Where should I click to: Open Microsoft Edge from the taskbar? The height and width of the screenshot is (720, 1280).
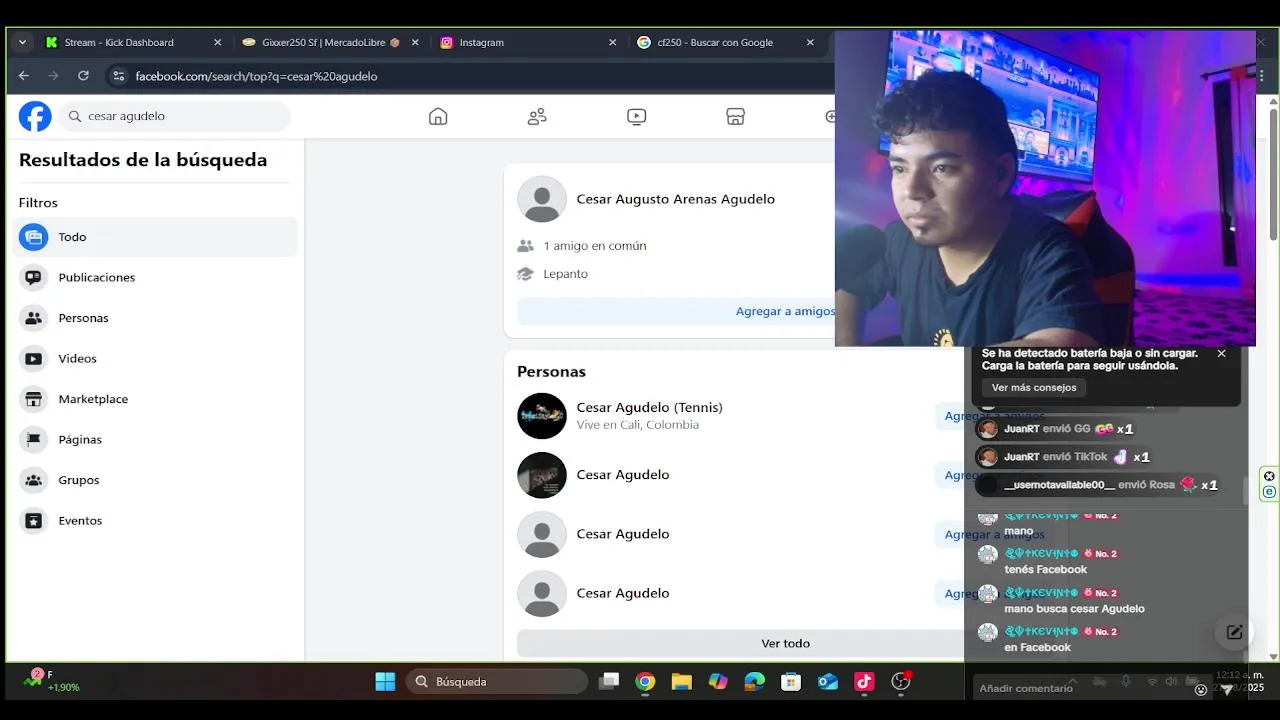click(755, 682)
